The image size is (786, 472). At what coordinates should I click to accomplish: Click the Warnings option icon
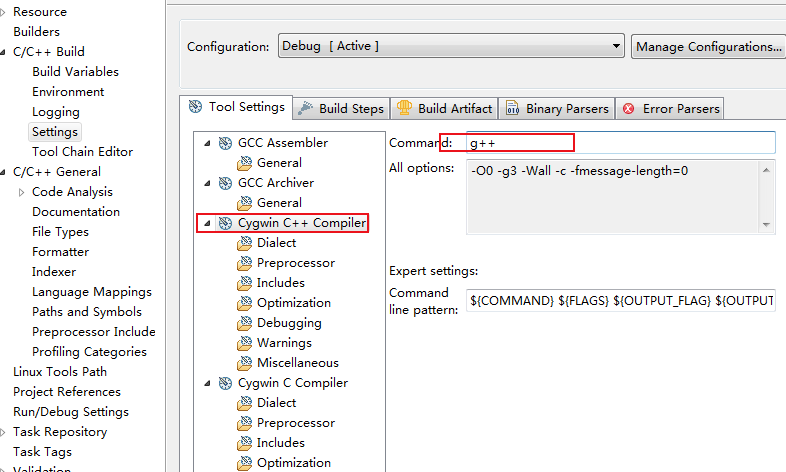244,343
